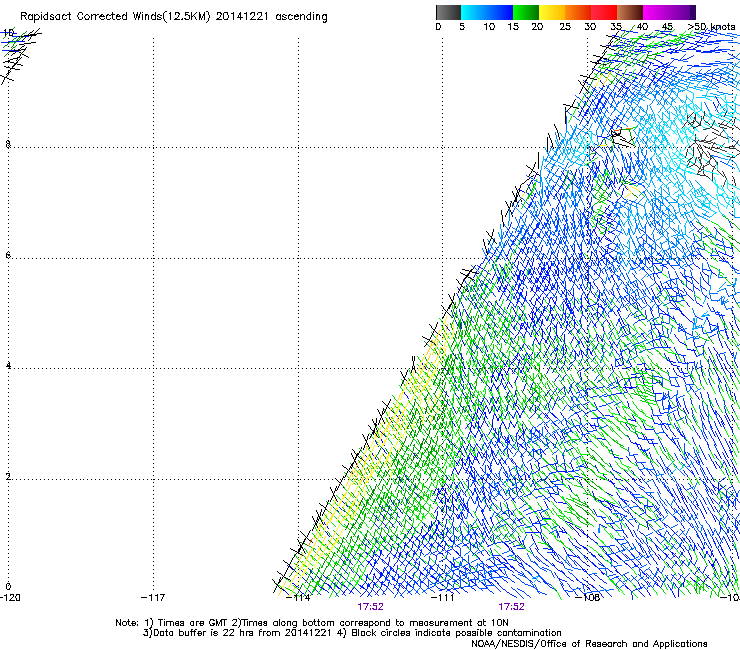Click the '20141221' date in the title
740x650 pixels.
click(x=242, y=17)
